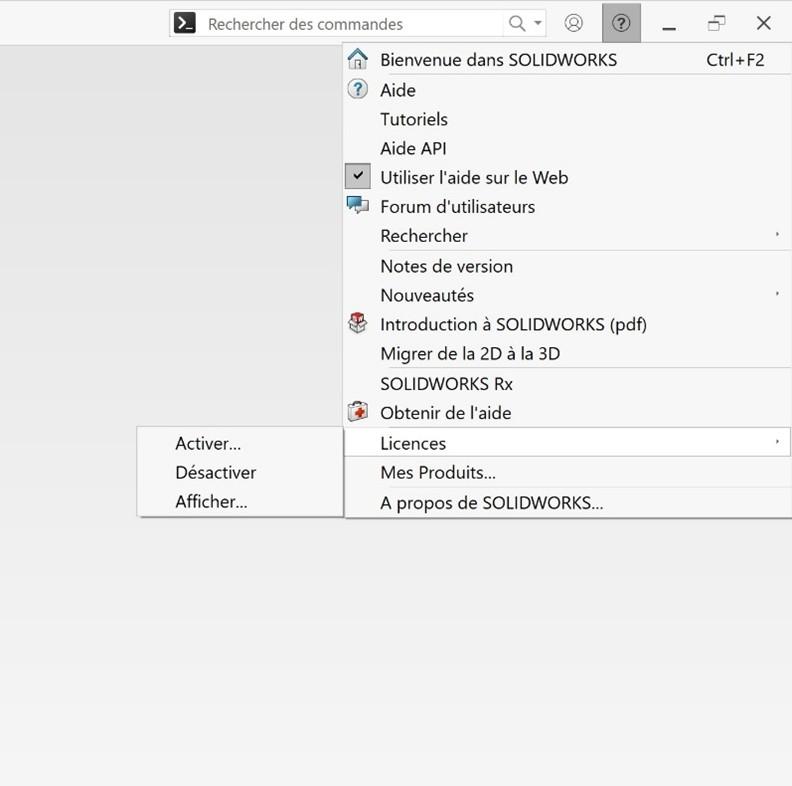The width and height of the screenshot is (792, 786).
Task: Select Afficher... licence option
Action: [x=211, y=501]
